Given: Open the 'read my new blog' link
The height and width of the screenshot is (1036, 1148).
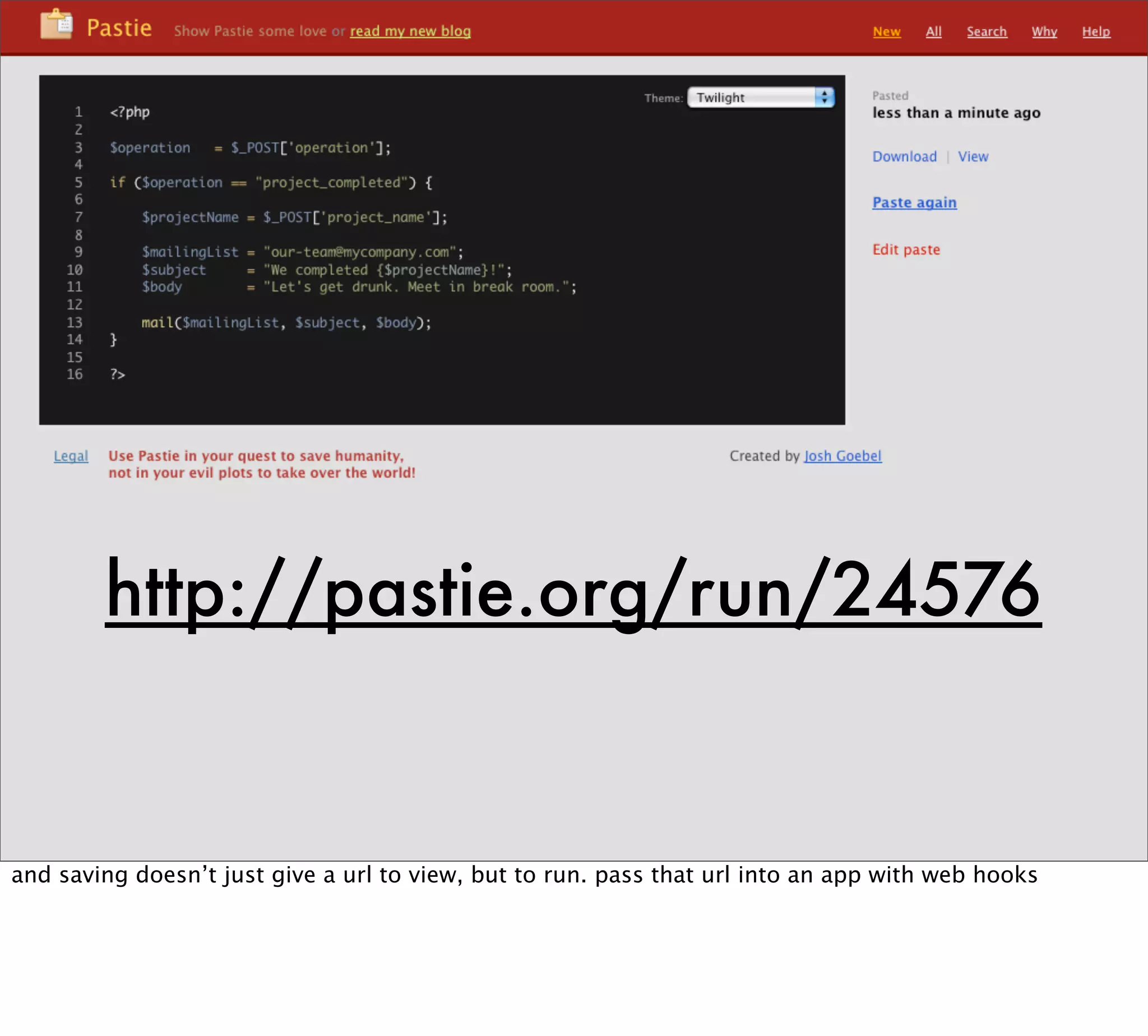Looking at the screenshot, I should [410, 31].
